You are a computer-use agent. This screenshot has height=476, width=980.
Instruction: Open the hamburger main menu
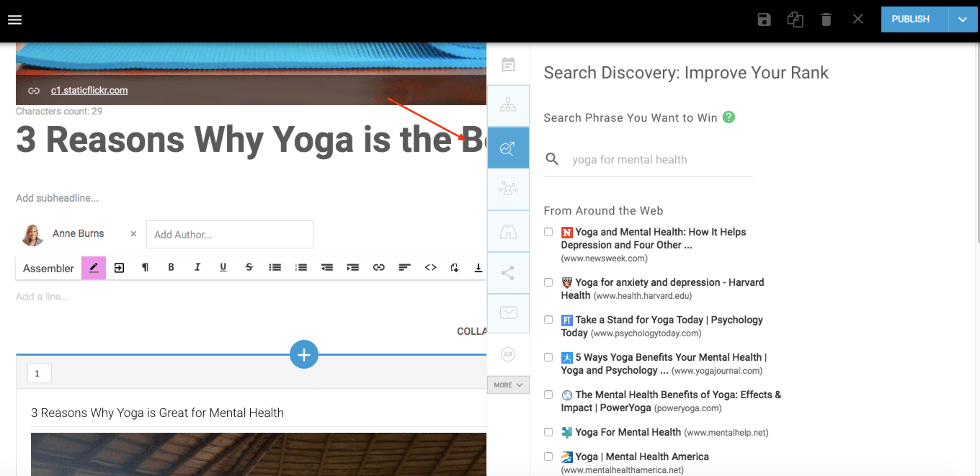click(x=15, y=20)
